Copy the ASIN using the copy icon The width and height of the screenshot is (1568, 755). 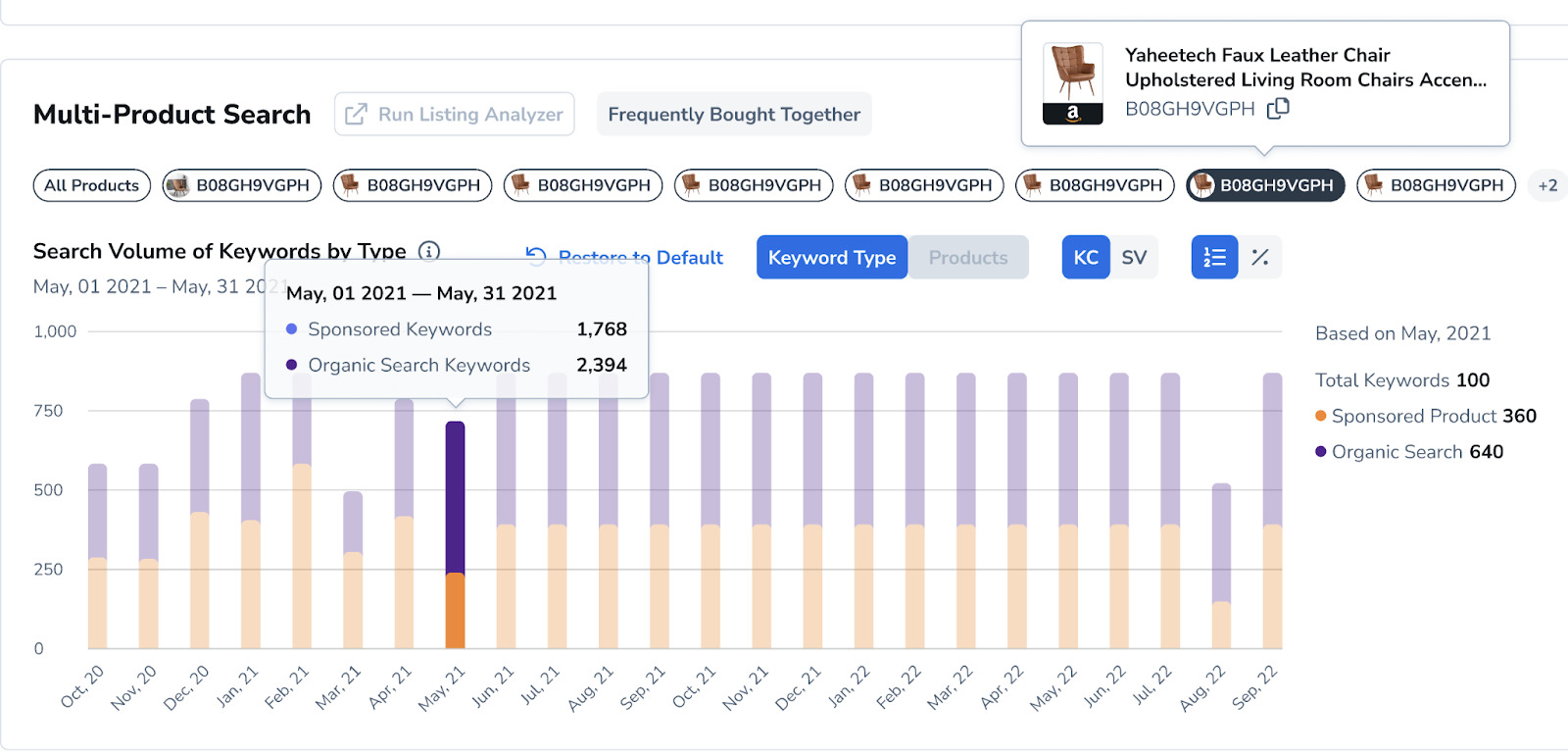click(1278, 109)
